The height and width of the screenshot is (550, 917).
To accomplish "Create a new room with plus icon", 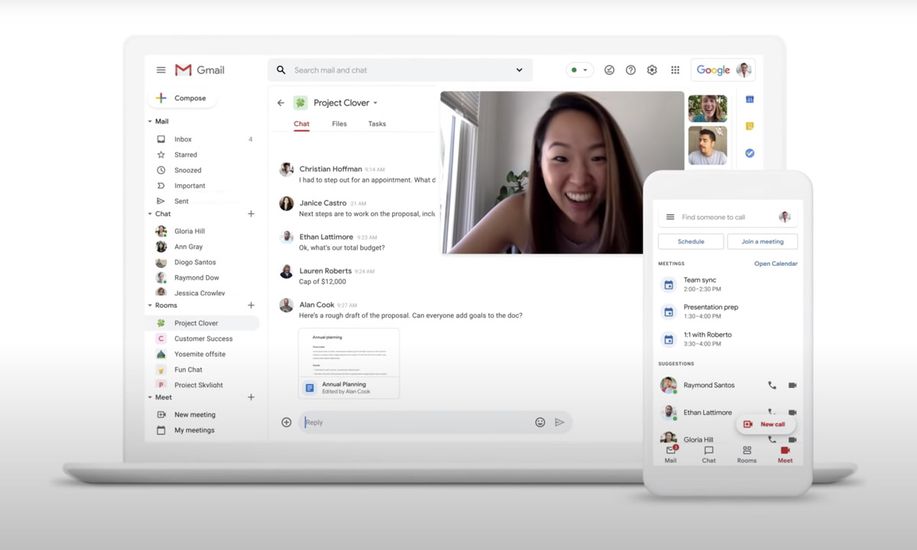I will coord(251,305).
